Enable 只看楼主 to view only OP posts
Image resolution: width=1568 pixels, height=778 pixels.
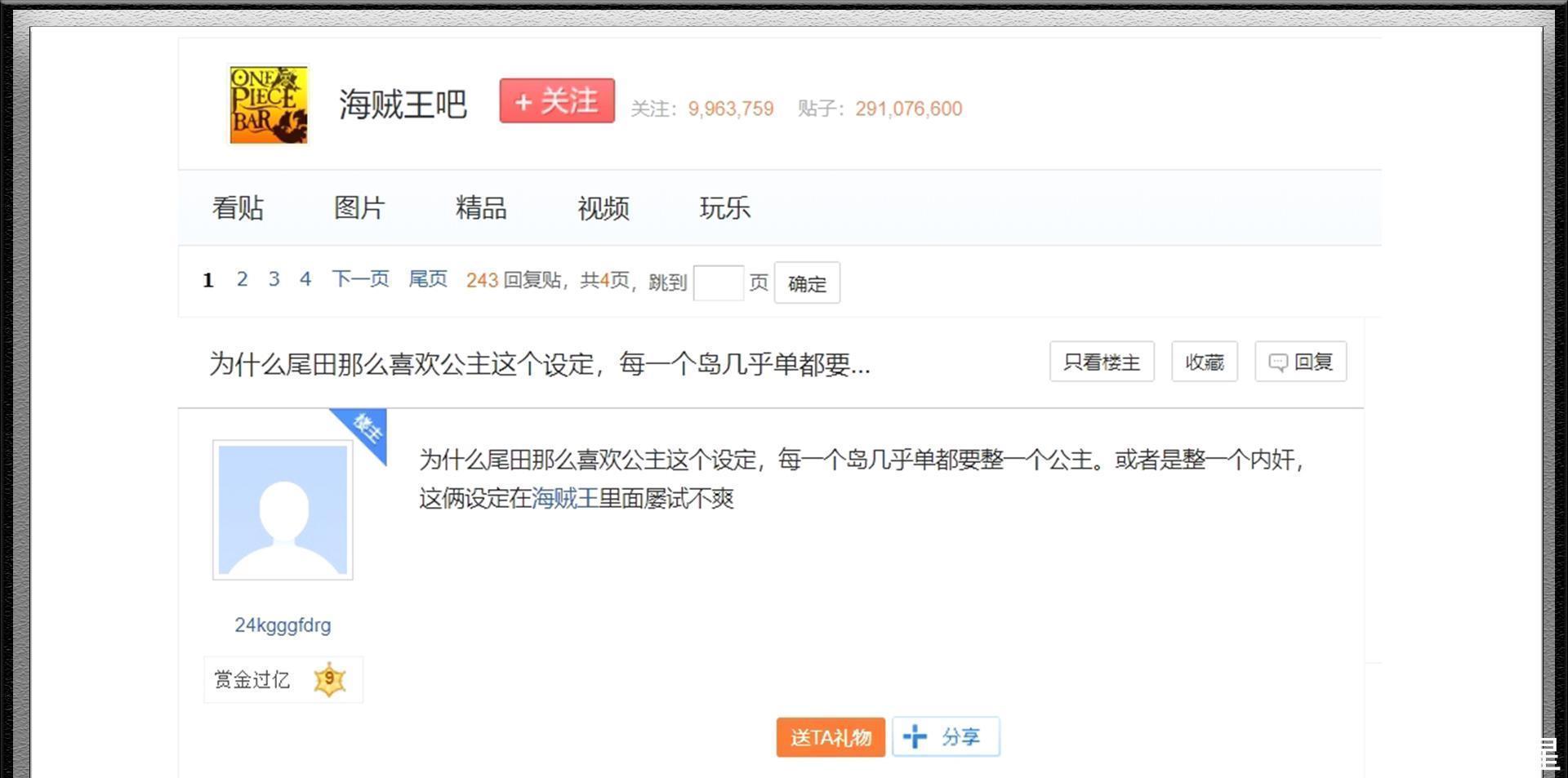click(1101, 362)
